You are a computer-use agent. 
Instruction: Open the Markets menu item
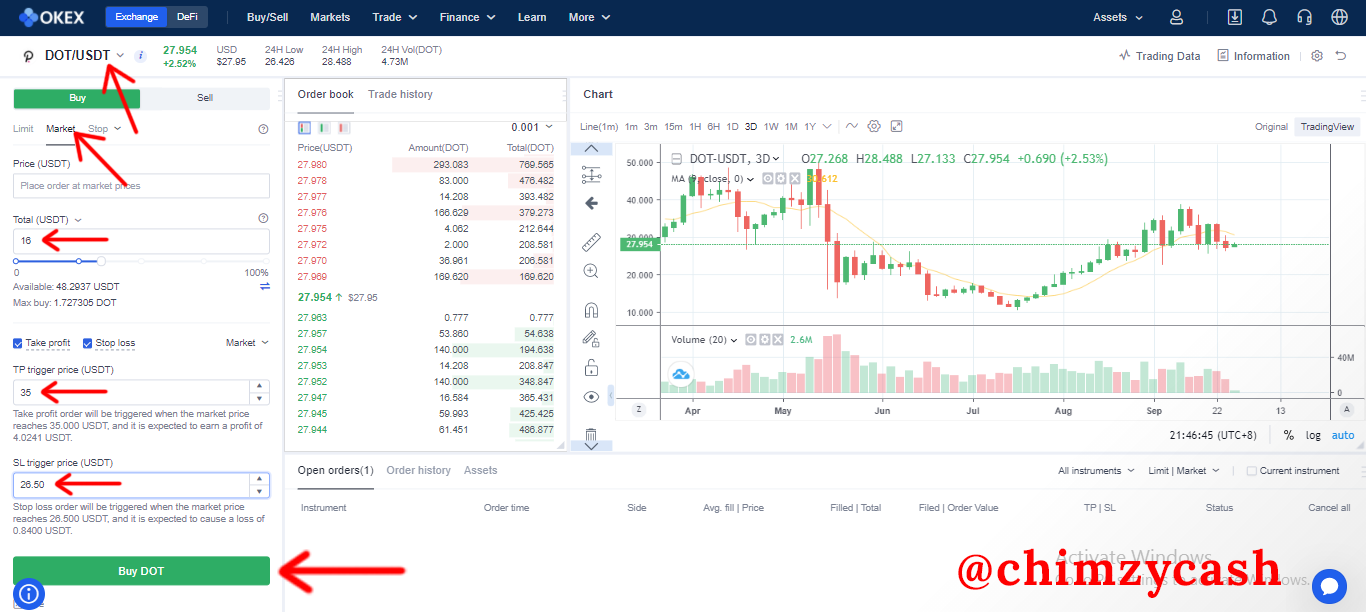(330, 17)
